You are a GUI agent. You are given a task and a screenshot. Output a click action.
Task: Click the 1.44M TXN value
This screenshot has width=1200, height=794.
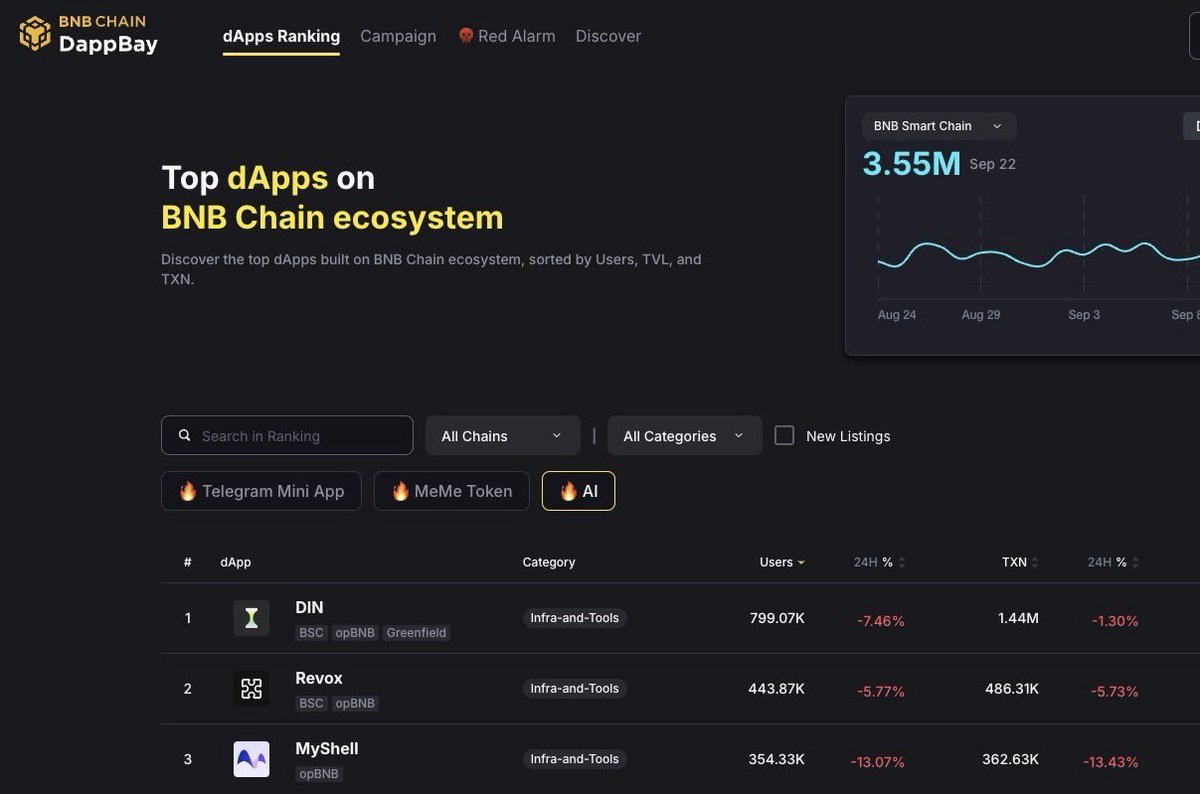1018,618
